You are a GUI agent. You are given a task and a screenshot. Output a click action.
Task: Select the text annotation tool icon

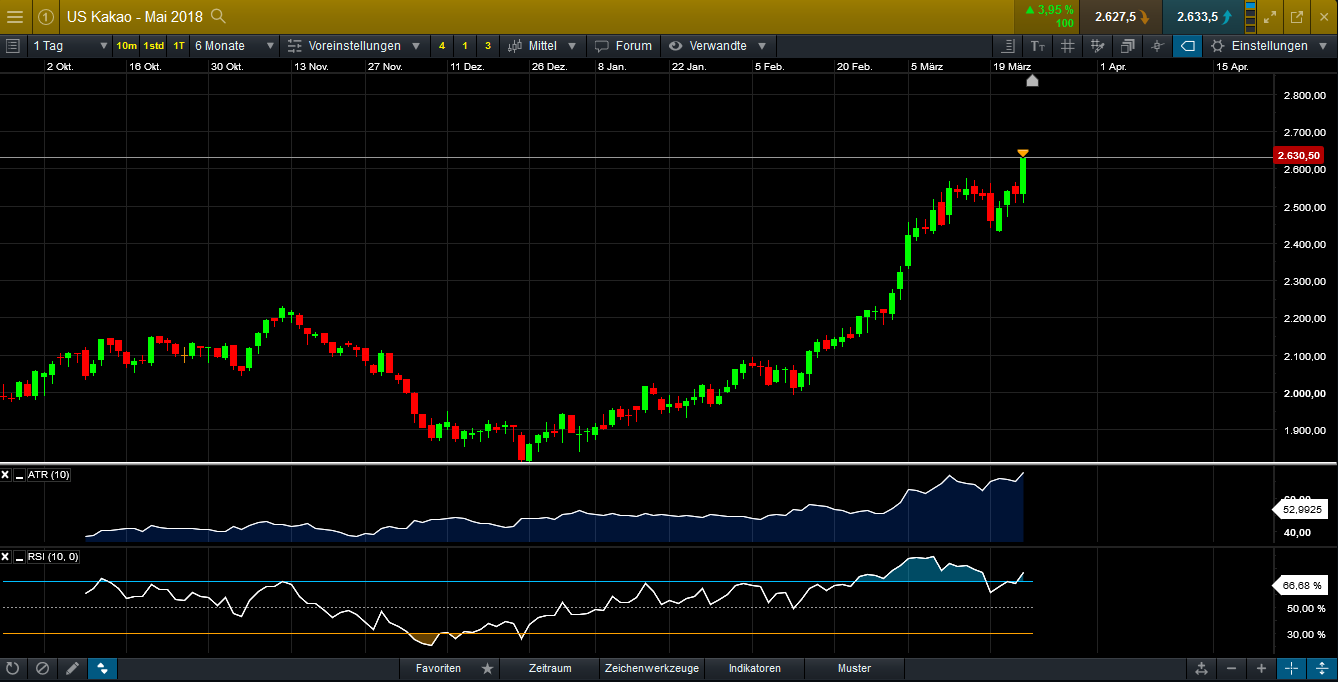[x=1037, y=46]
